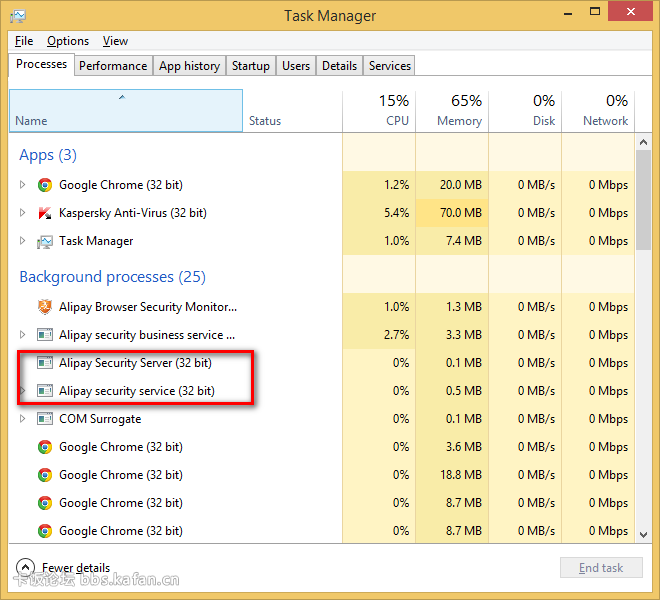
Task: Click the Background processes (25) heading
Action: click(112, 277)
